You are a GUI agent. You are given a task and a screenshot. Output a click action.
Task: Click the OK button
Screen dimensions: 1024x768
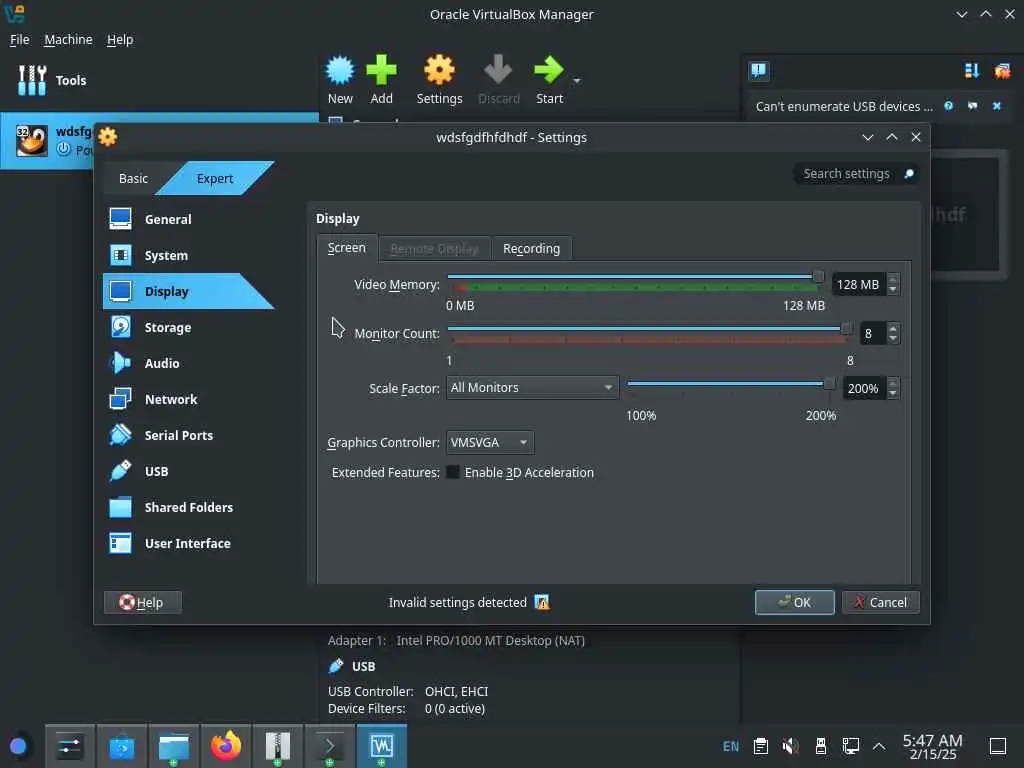pos(794,602)
